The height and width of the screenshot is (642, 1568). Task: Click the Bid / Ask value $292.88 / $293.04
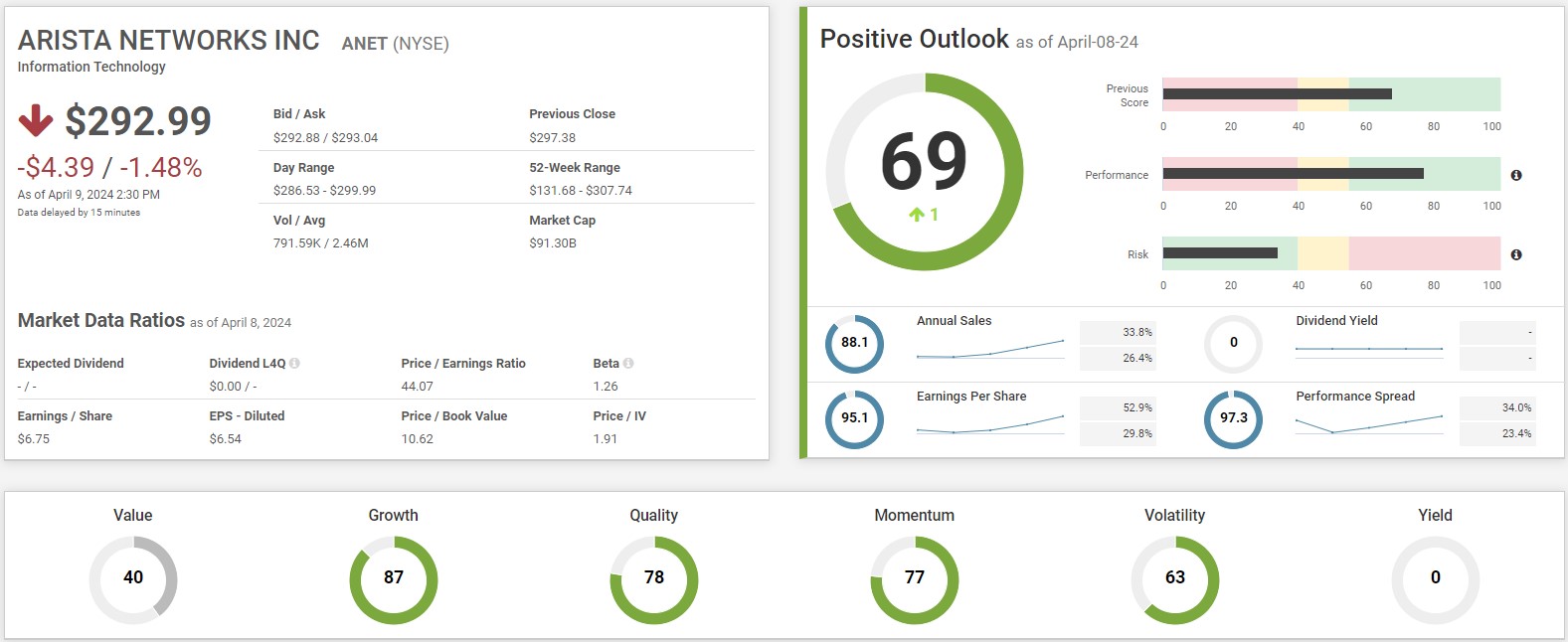coord(325,138)
